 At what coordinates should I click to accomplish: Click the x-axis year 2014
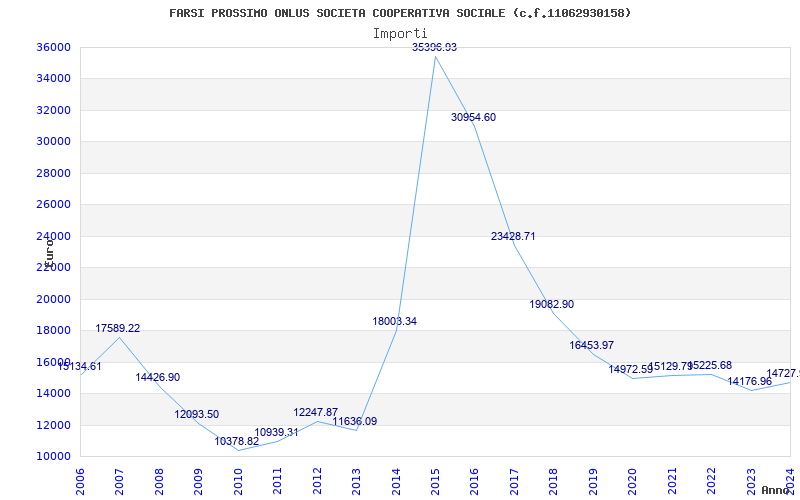coord(396,481)
